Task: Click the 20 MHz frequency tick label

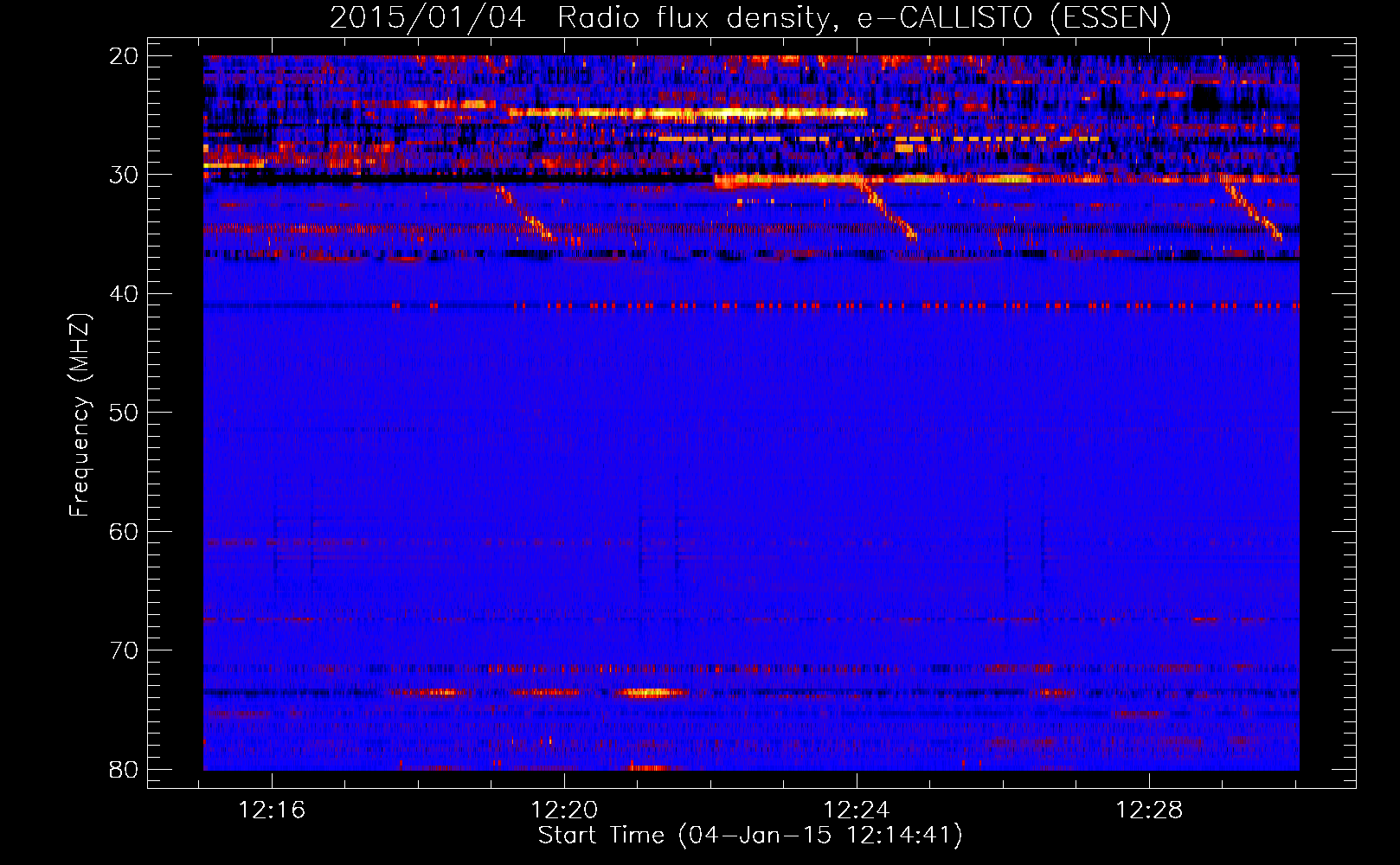Action: (124, 56)
